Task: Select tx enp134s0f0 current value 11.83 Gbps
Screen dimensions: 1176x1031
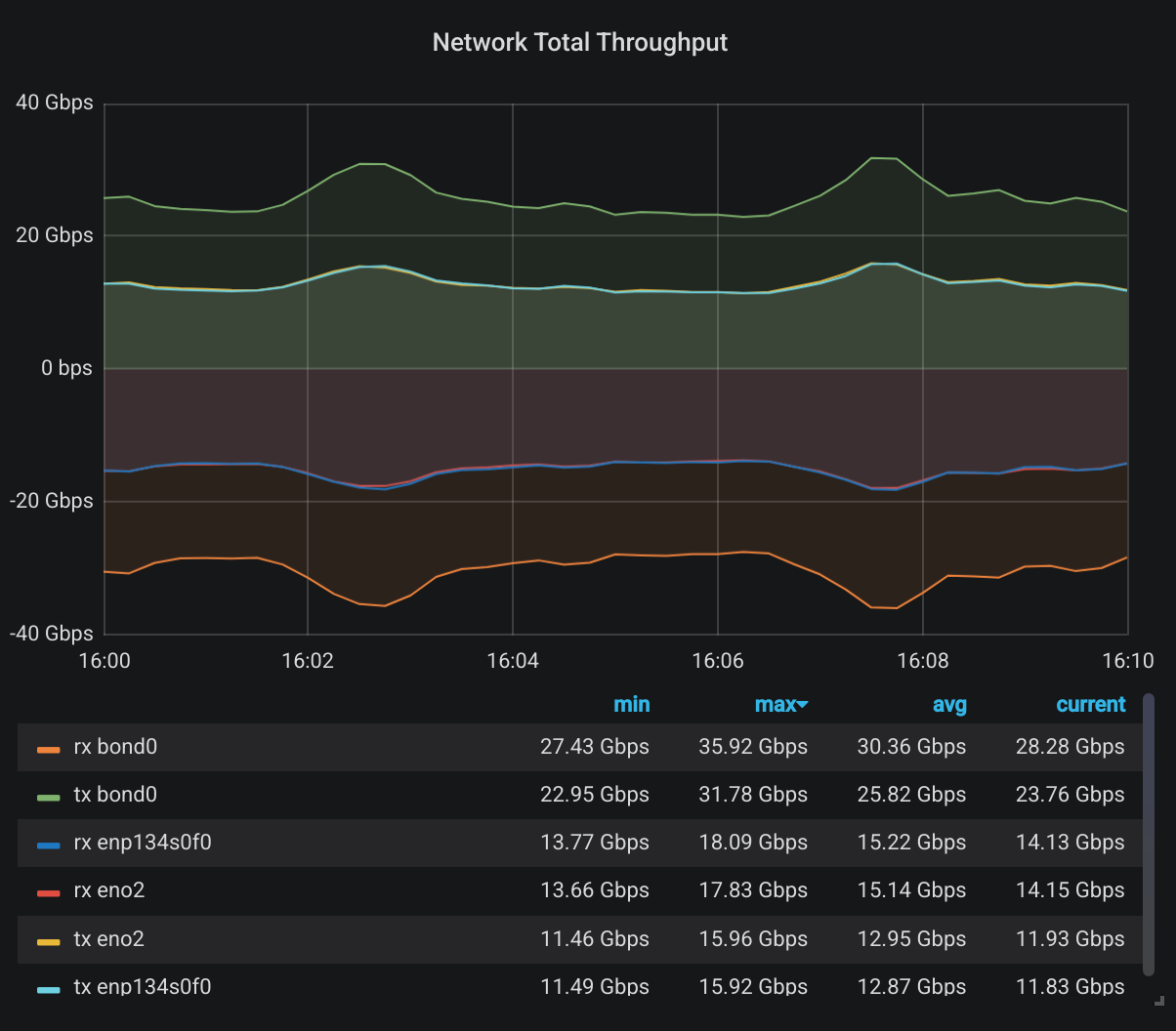Action: pyautogui.click(x=1071, y=987)
